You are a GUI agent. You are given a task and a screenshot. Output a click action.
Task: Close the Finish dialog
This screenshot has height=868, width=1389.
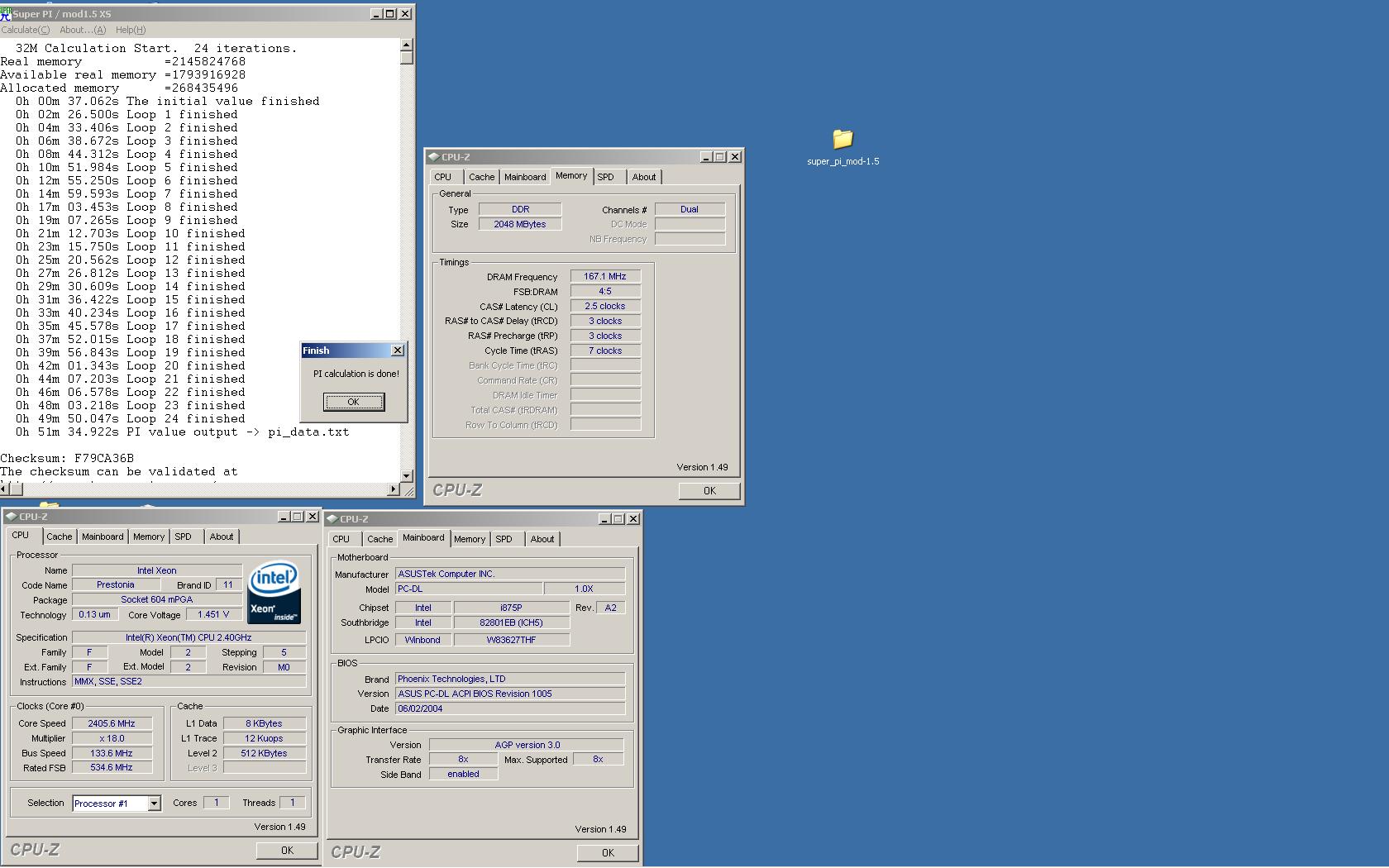397,351
